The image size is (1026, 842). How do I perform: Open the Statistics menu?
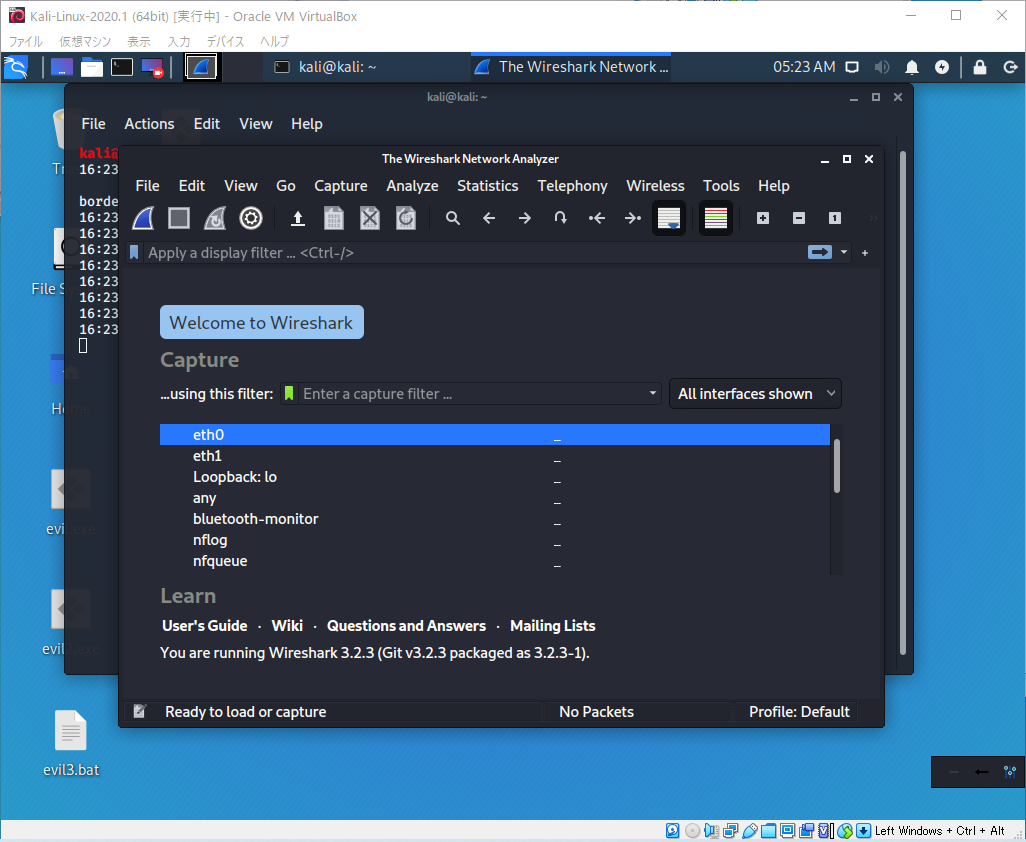[487, 186]
